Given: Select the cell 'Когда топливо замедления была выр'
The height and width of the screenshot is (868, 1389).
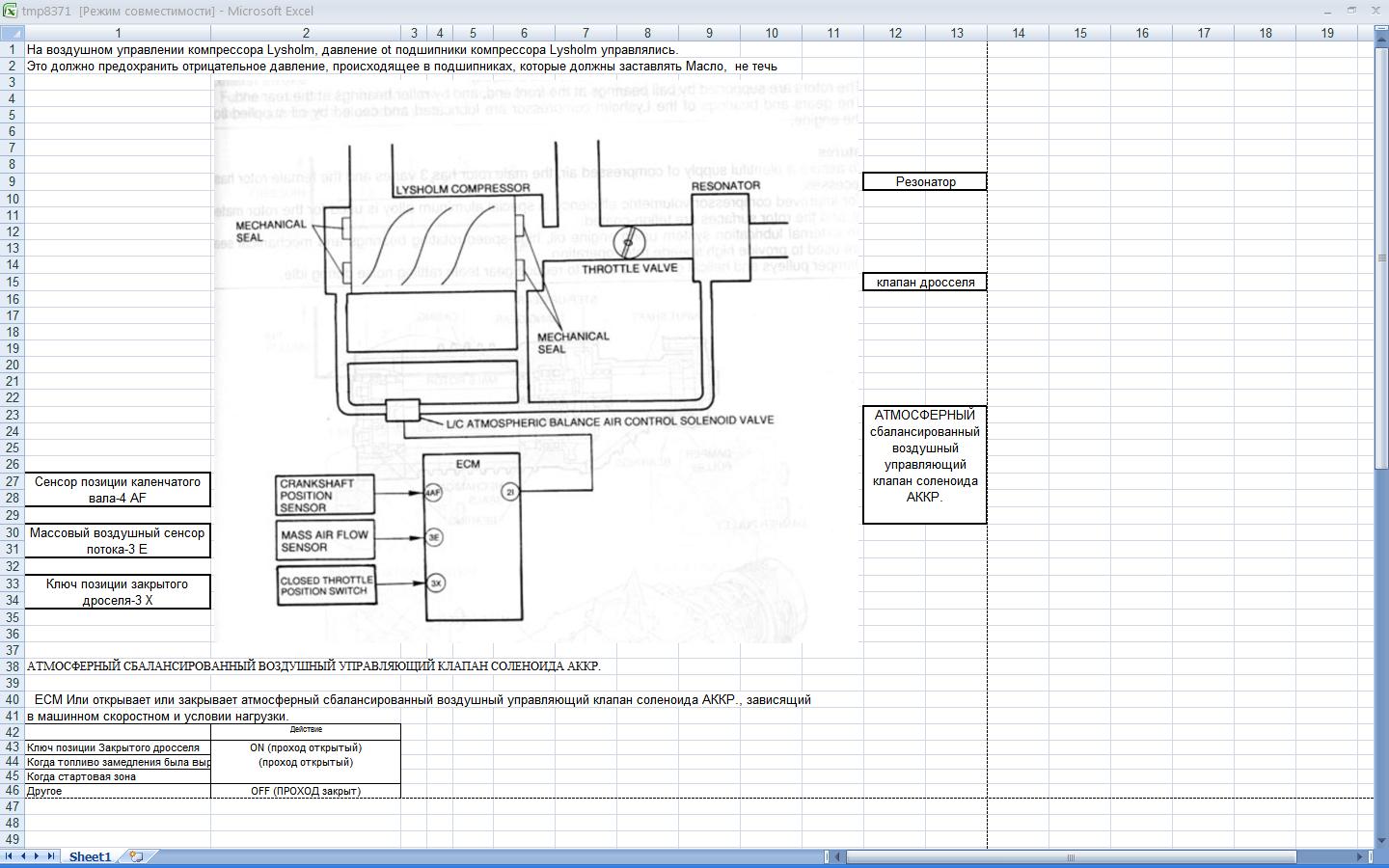Looking at the screenshot, I should coord(118,762).
